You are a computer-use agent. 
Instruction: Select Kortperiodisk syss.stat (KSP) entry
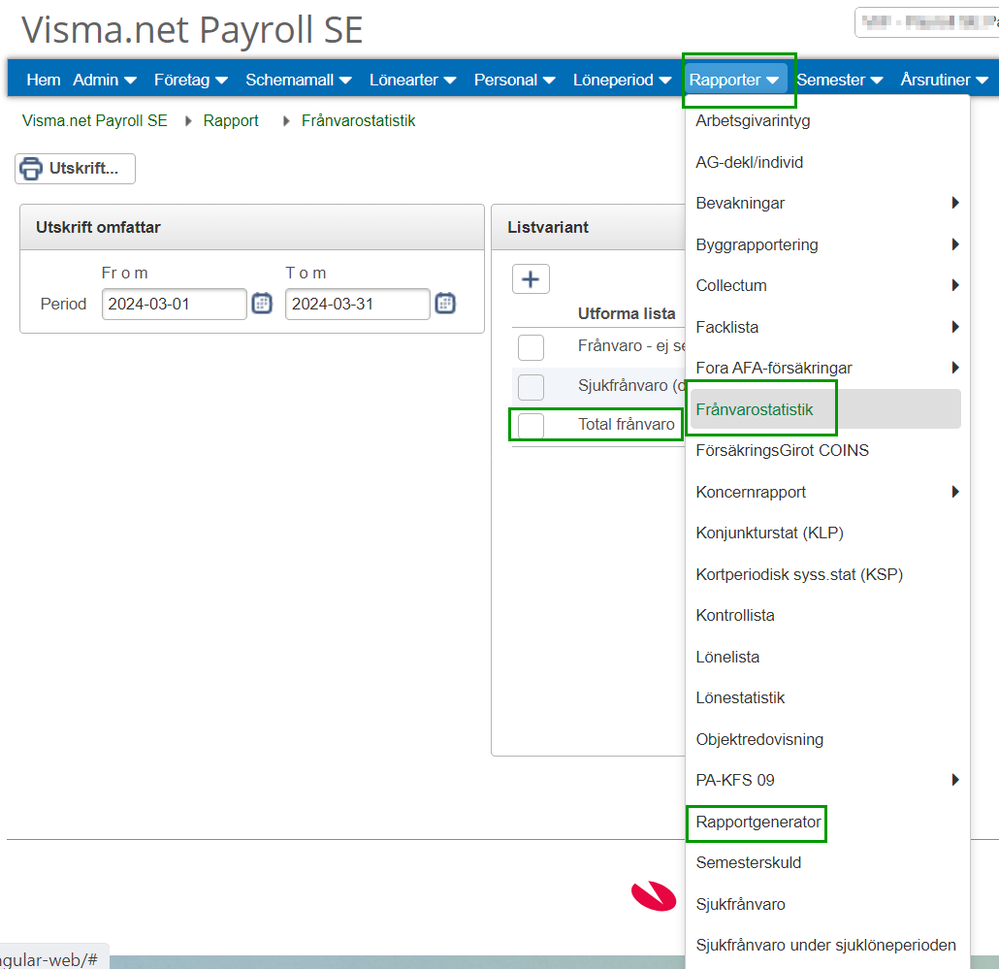pos(799,575)
